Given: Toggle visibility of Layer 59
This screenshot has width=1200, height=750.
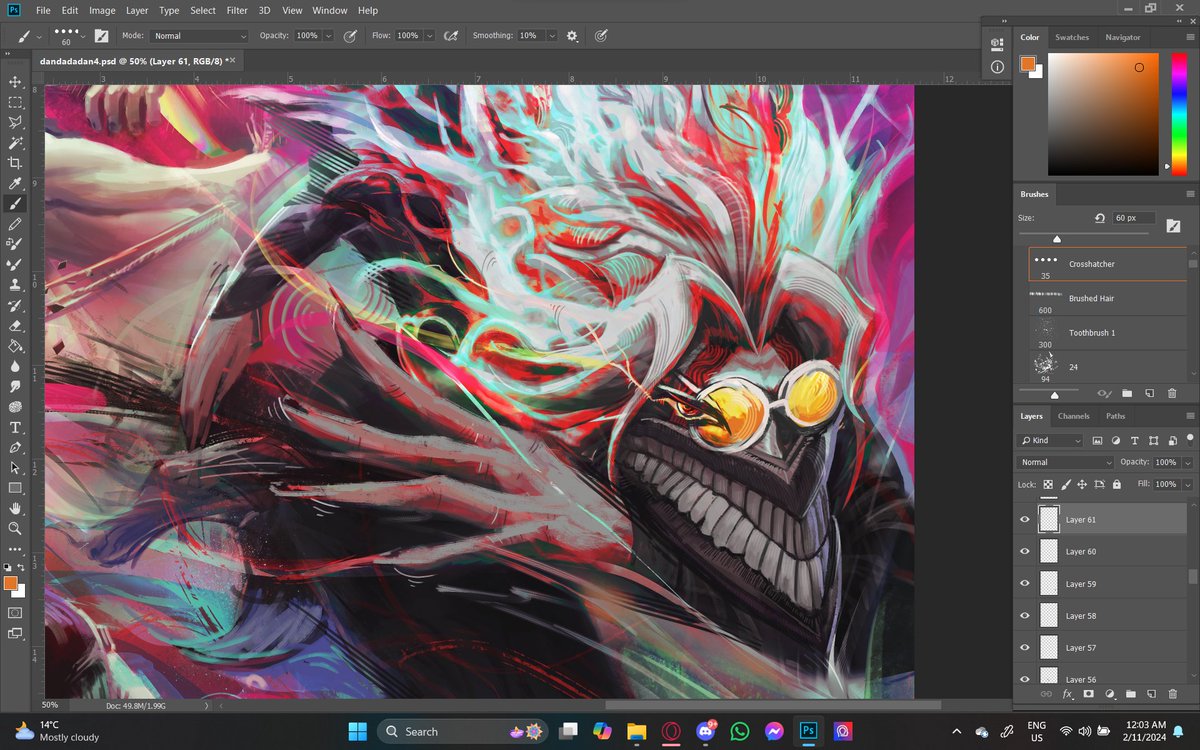Looking at the screenshot, I should pos(1025,583).
